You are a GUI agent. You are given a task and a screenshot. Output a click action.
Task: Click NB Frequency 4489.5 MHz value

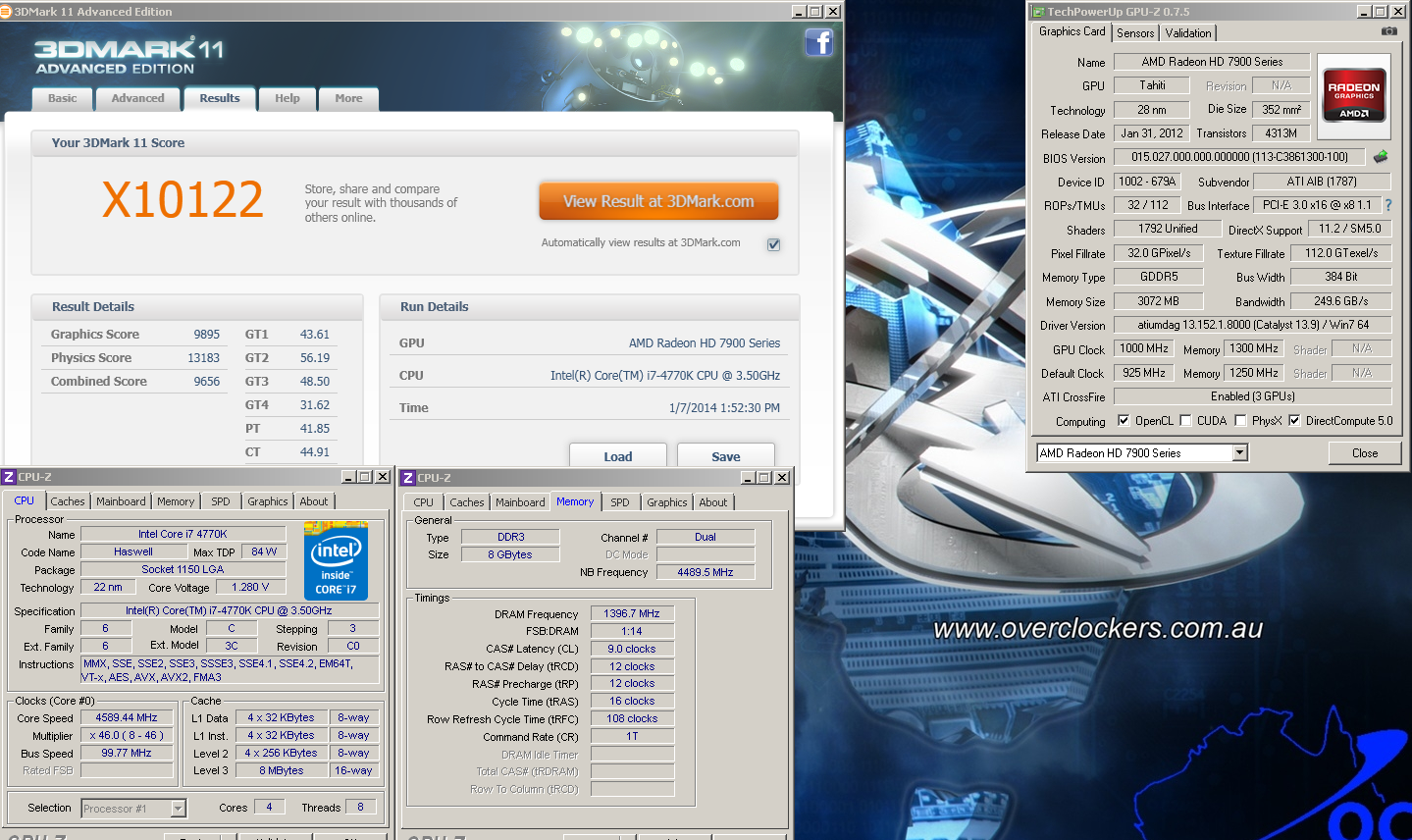pos(706,572)
